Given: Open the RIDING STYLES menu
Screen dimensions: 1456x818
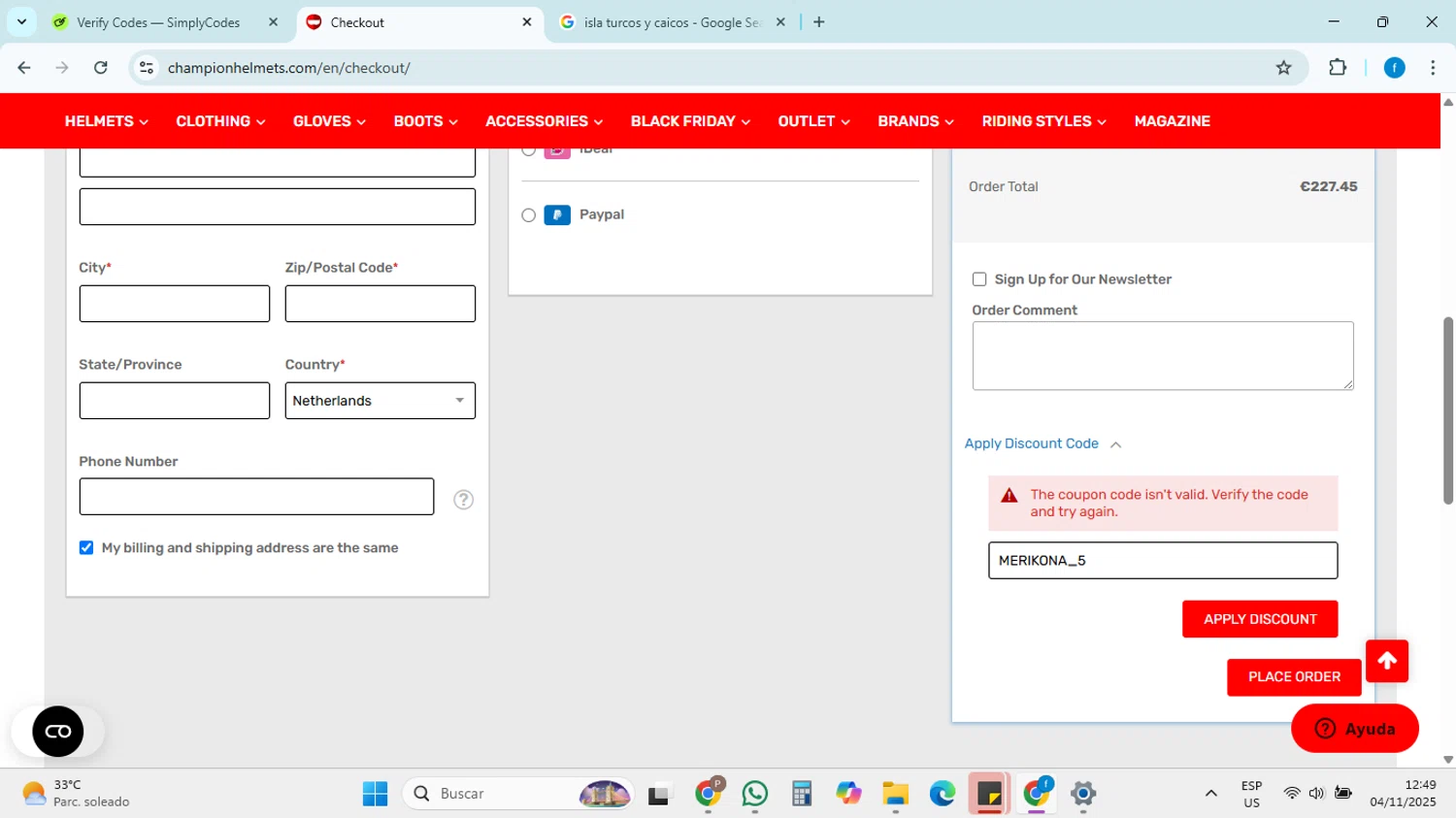Looking at the screenshot, I should click(x=1043, y=121).
